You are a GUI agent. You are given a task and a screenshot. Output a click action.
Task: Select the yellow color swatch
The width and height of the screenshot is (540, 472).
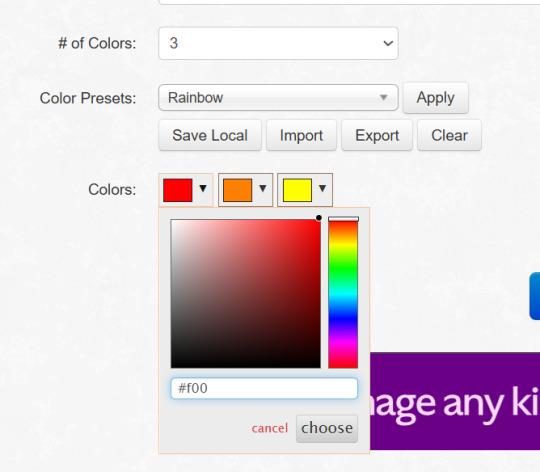point(297,190)
